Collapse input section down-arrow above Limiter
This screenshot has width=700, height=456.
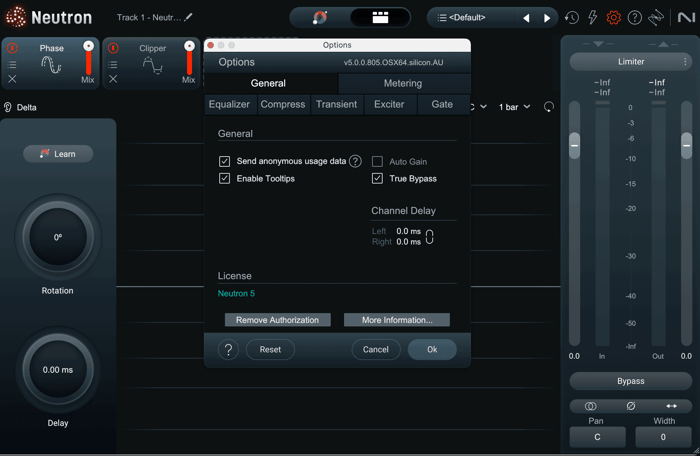point(598,44)
